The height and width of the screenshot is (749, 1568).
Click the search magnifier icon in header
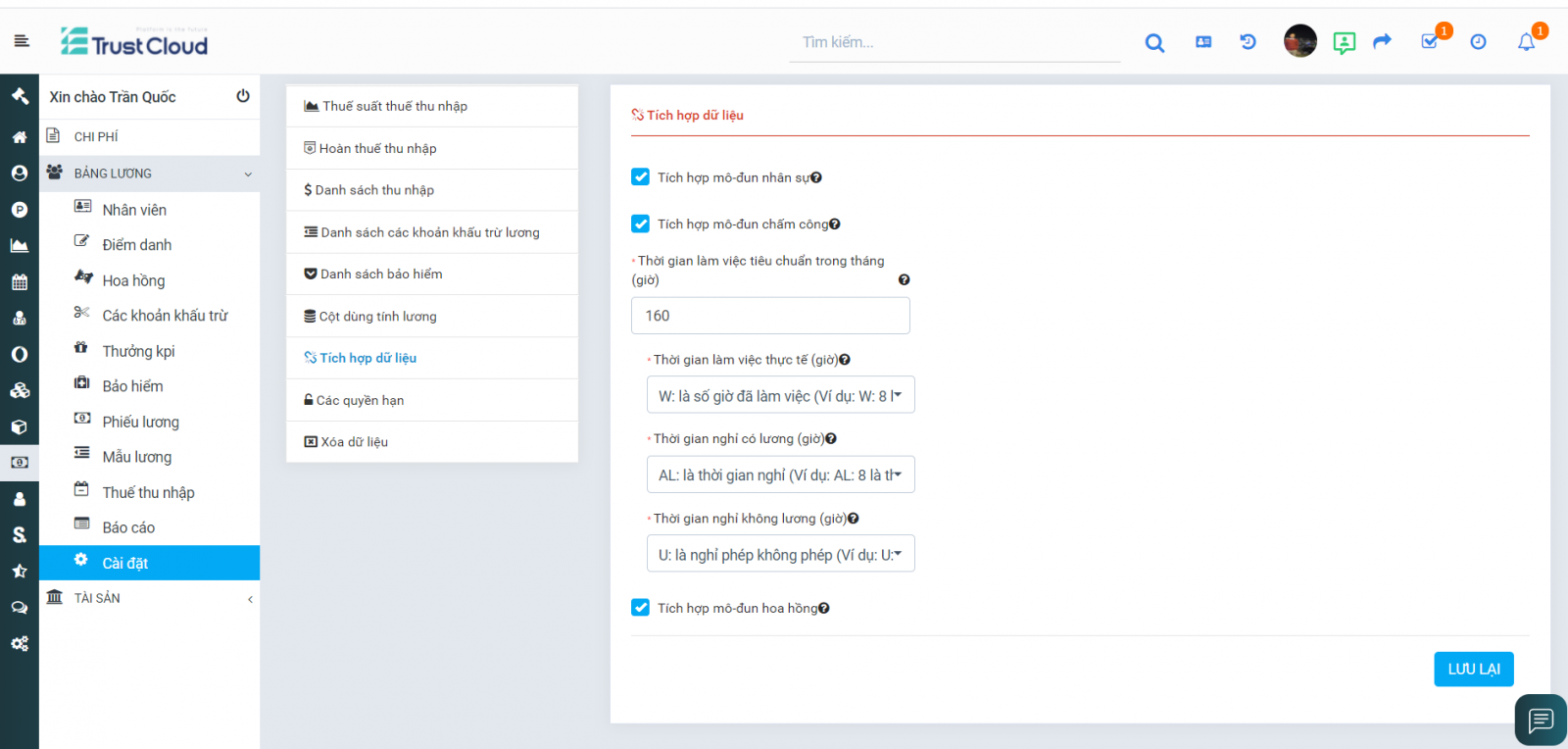[x=1154, y=42]
